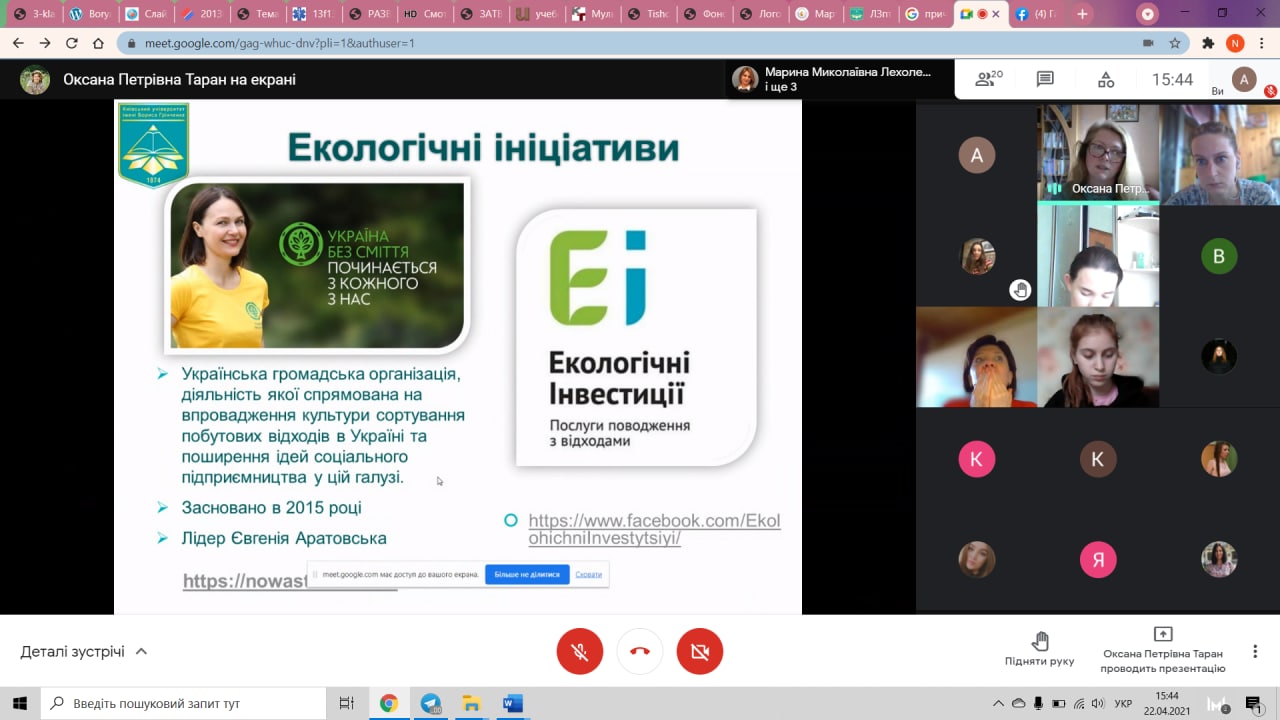Open the chat panel icon
The width and height of the screenshot is (1280, 720).
(x=1045, y=79)
